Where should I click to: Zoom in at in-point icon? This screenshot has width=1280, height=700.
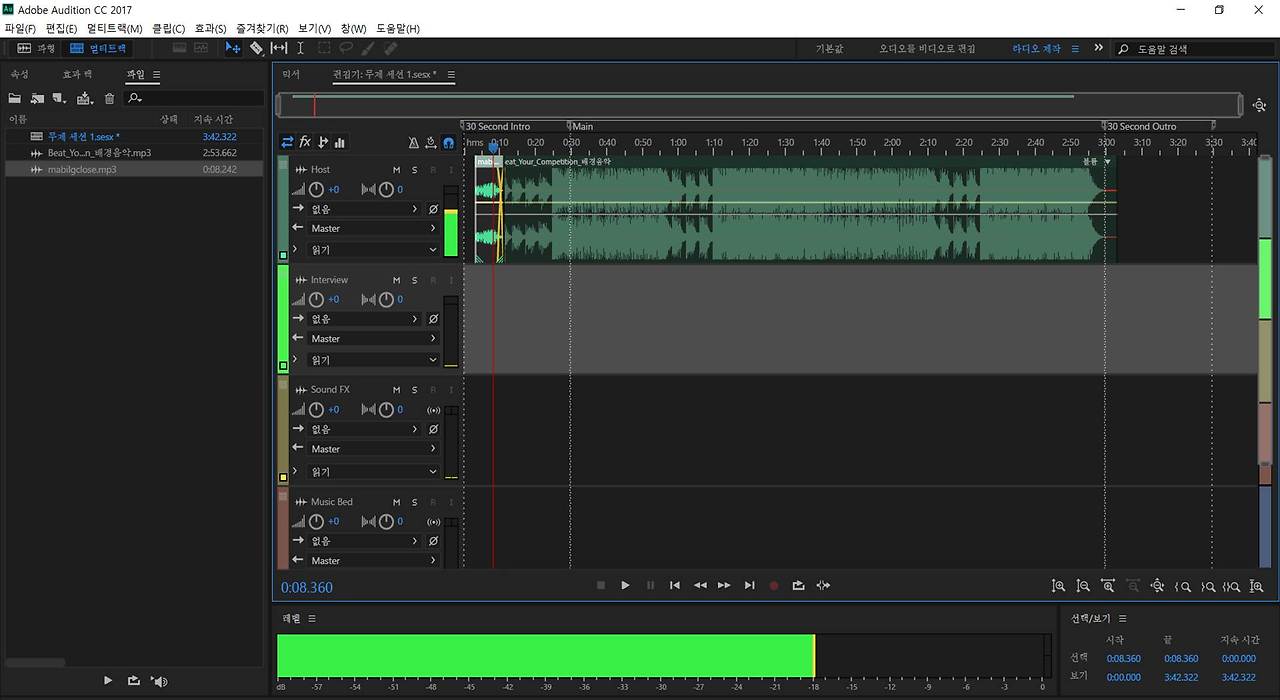1182,586
